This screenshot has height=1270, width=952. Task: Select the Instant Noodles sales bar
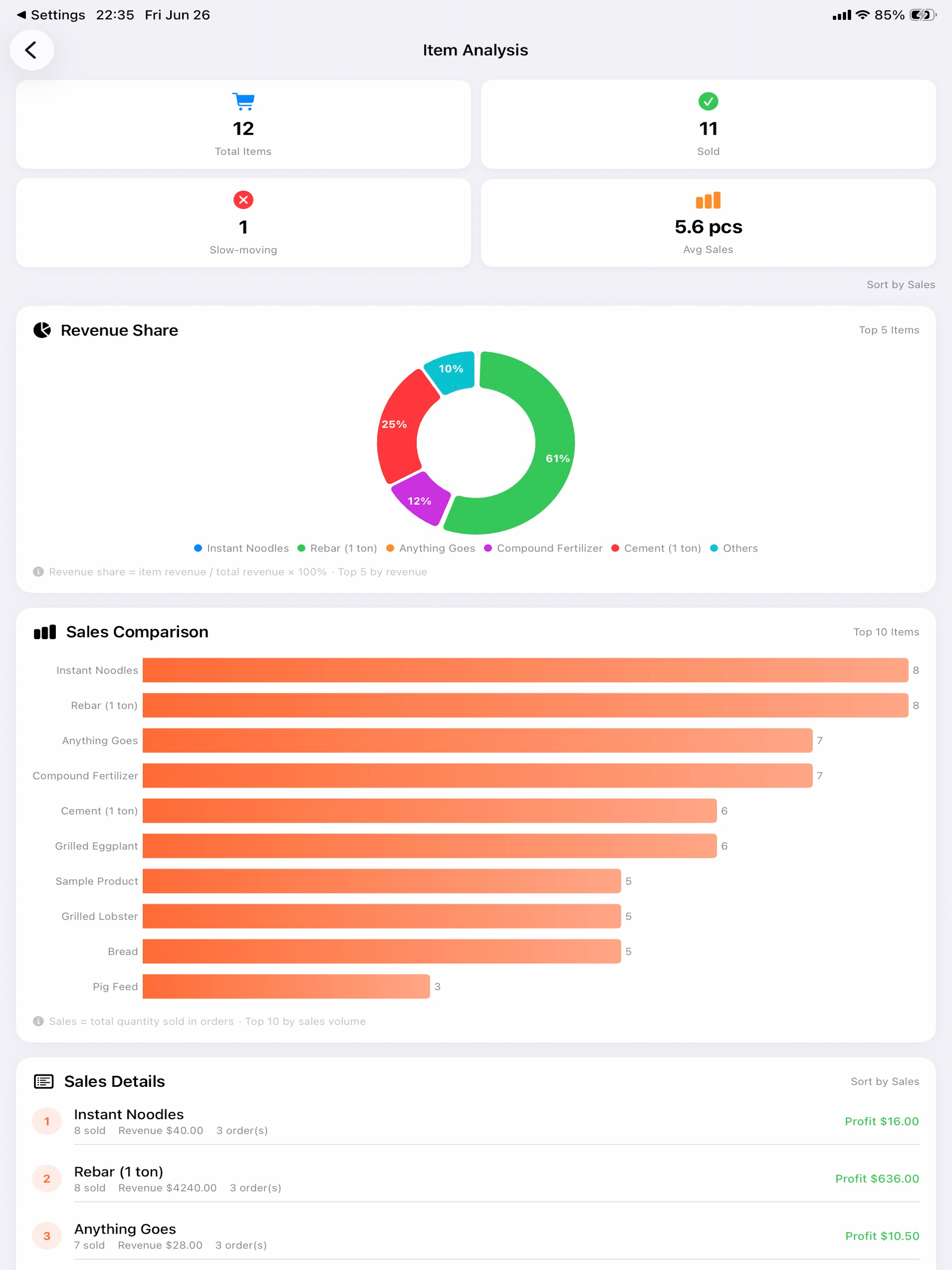526,670
